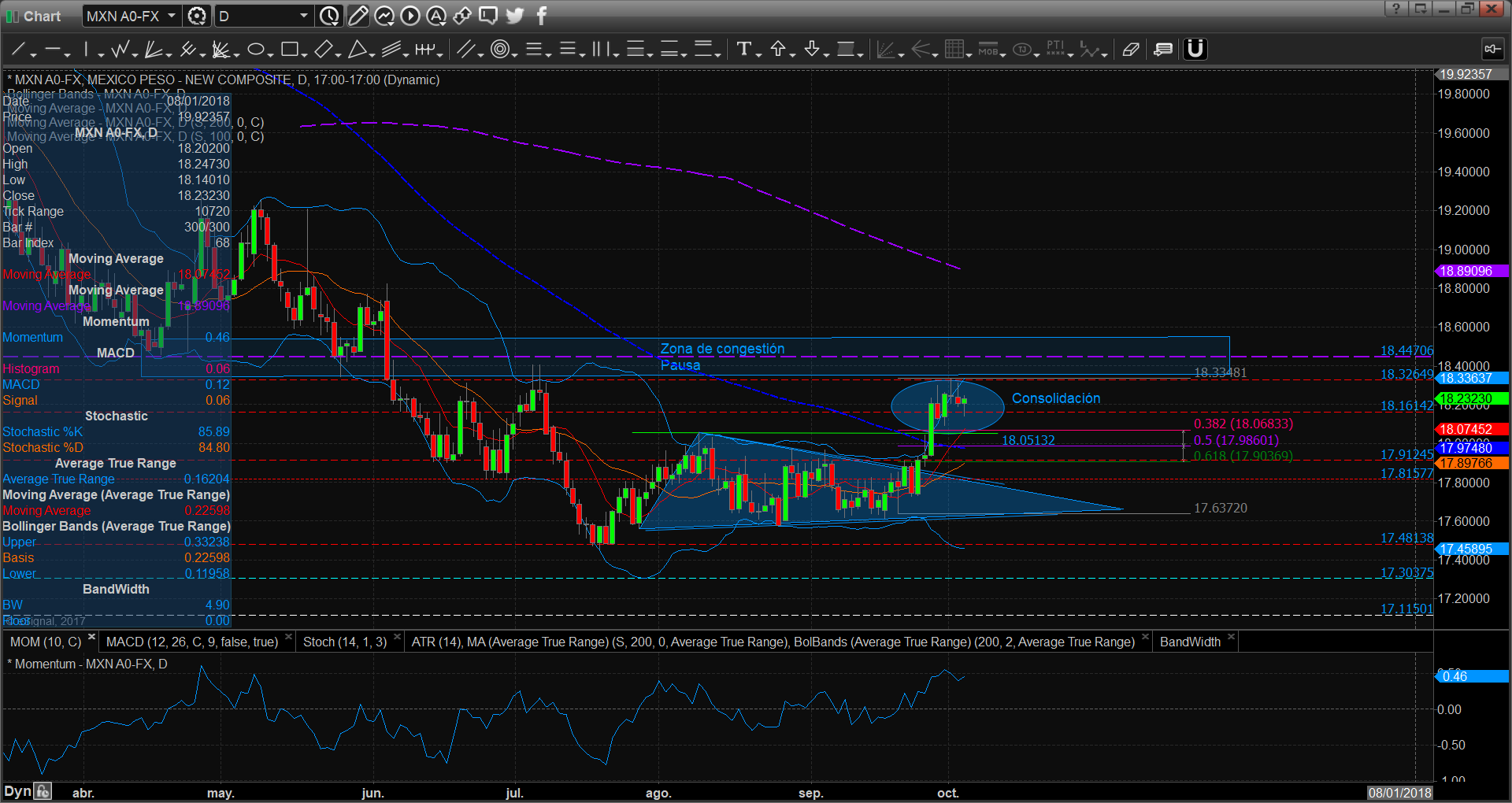The width and height of the screenshot is (1512, 803).
Task: Expand the trend line tool dropdown arrow
Action: [x=33, y=54]
